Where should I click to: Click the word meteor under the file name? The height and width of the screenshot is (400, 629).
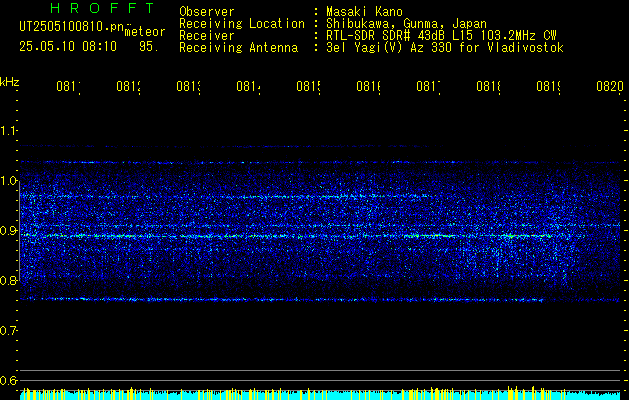145,32
